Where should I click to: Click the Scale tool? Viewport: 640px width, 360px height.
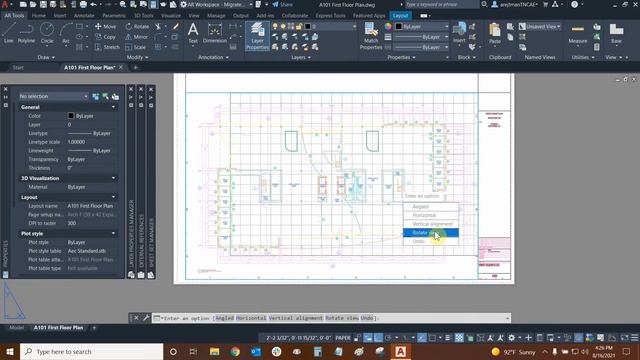(x=136, y=47)
